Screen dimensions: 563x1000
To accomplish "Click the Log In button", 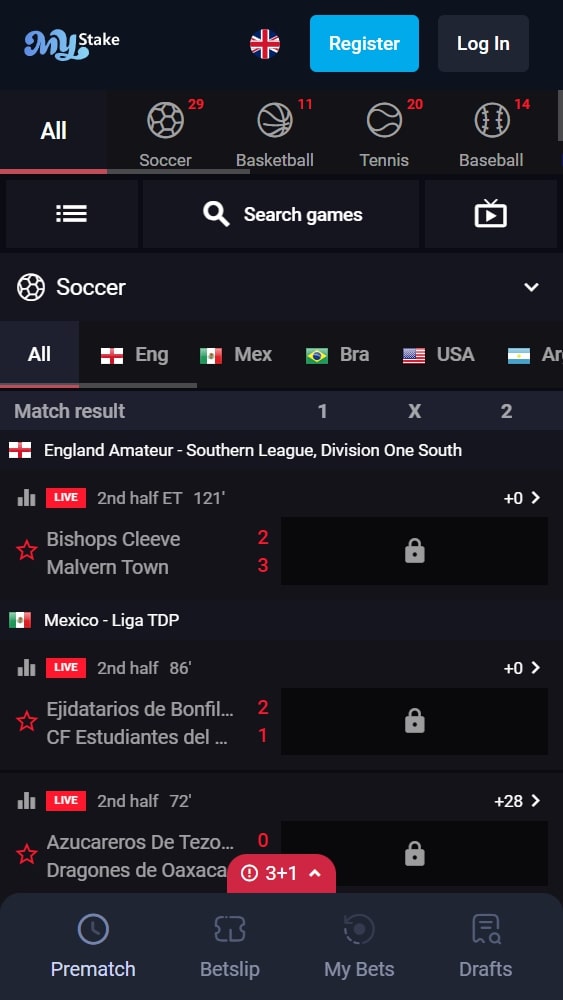I will pos(483,43).
